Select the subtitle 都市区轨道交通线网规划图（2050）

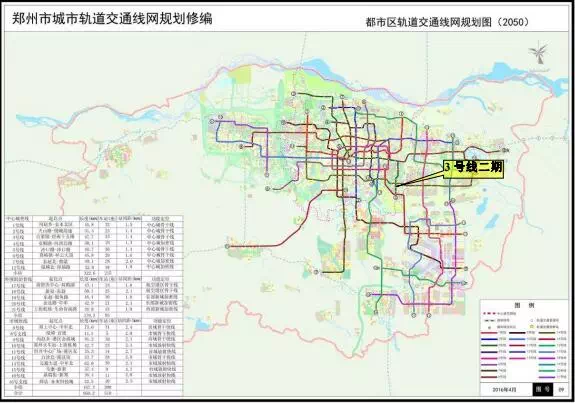448,22
